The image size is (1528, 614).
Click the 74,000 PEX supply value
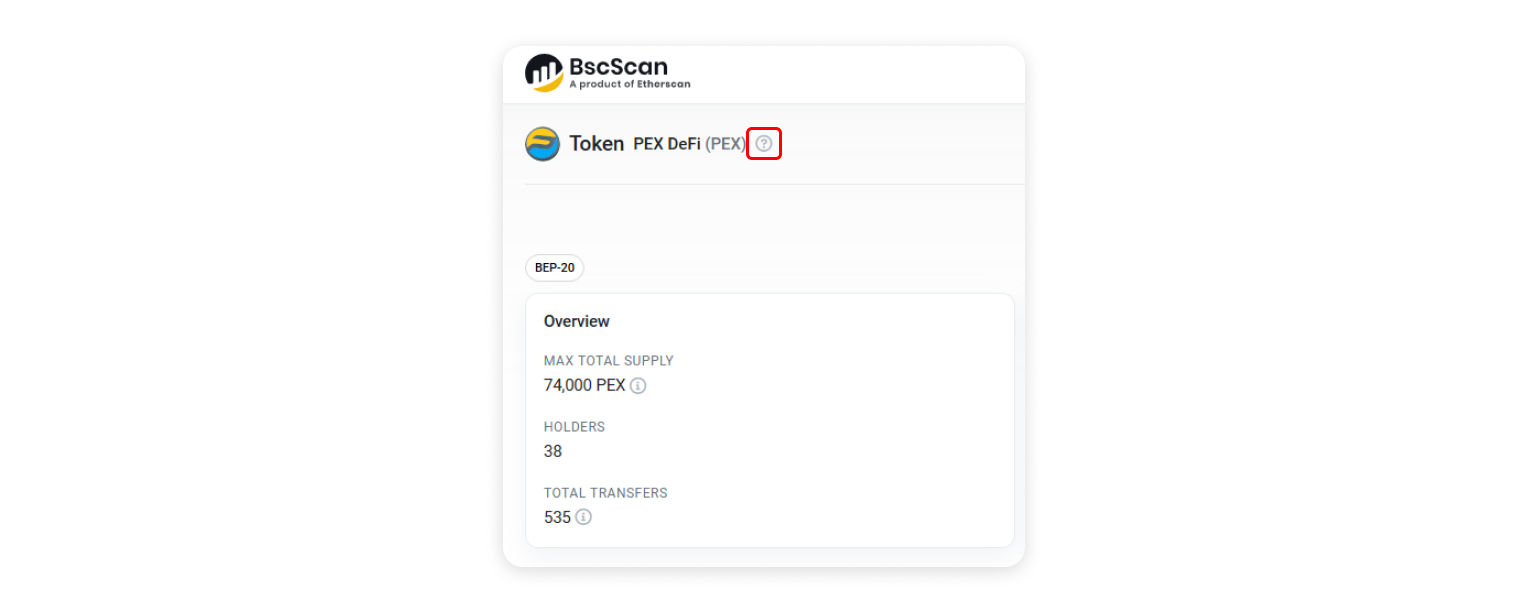click(x=584, y=385)
